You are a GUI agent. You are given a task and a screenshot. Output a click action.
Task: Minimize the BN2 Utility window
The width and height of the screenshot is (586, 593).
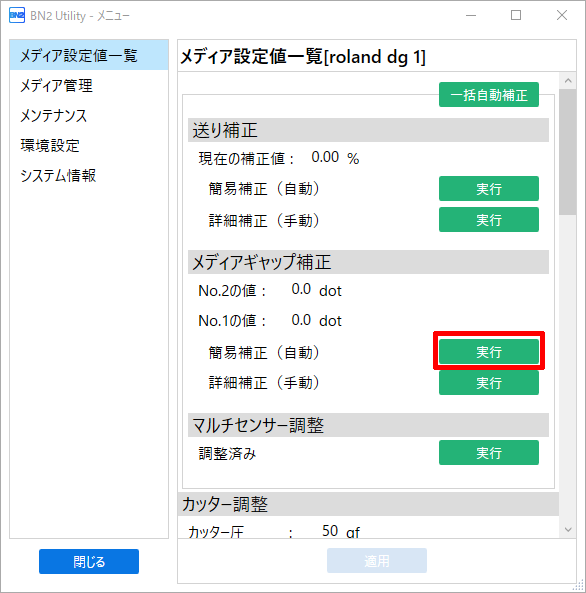coord(471,16)
